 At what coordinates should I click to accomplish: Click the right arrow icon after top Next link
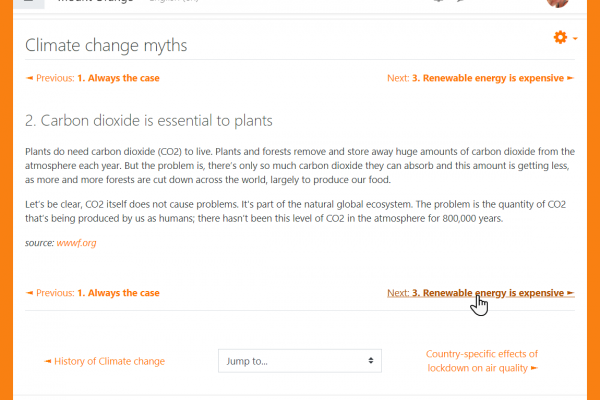[x=571, y=78]
